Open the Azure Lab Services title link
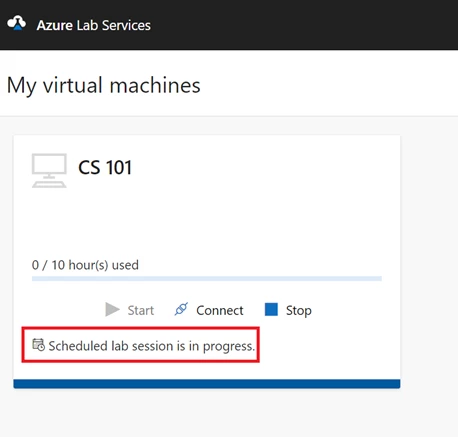The height and width of the screenshot is (437, 458). [93, 25]
